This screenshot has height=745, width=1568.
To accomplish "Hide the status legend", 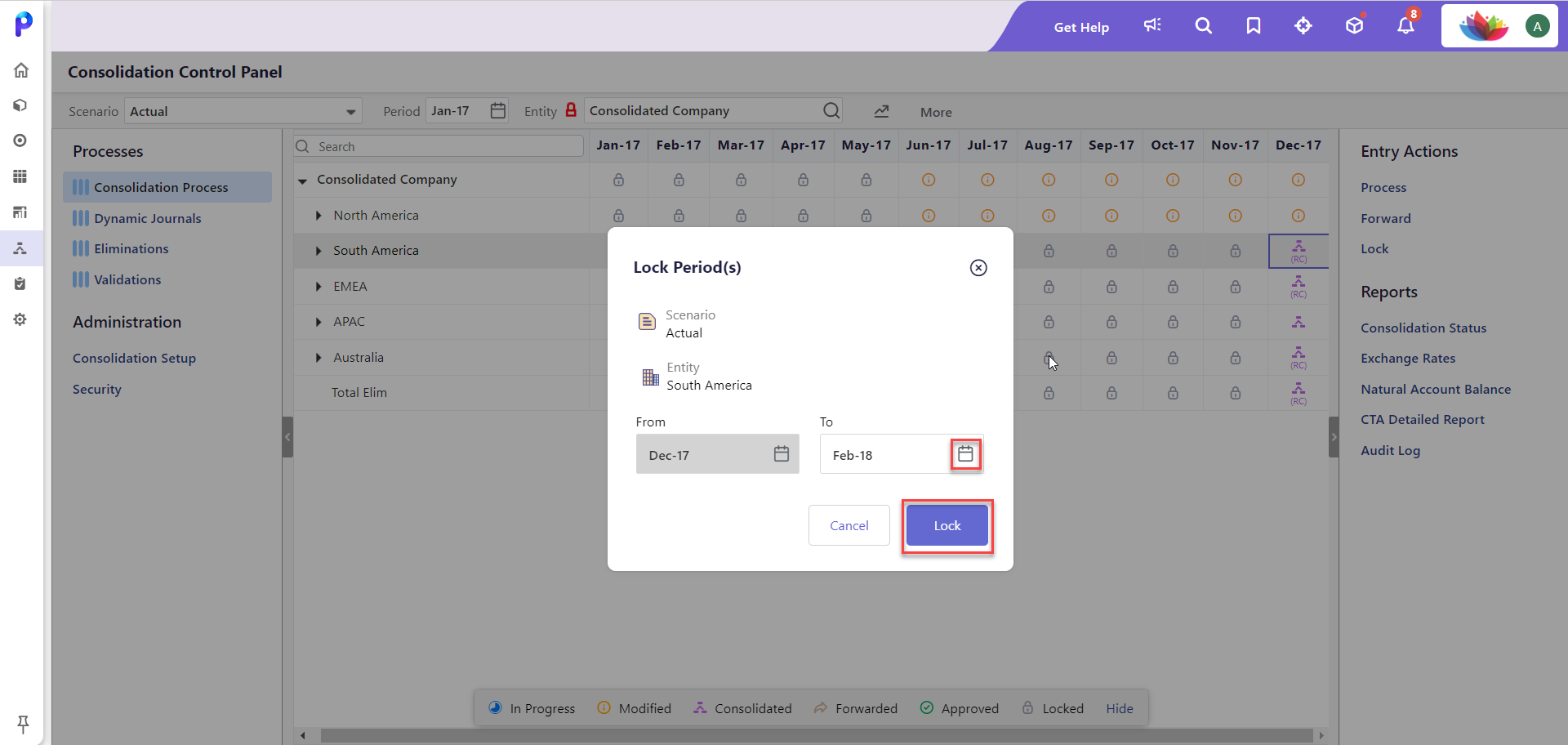I will point(1120,708).
